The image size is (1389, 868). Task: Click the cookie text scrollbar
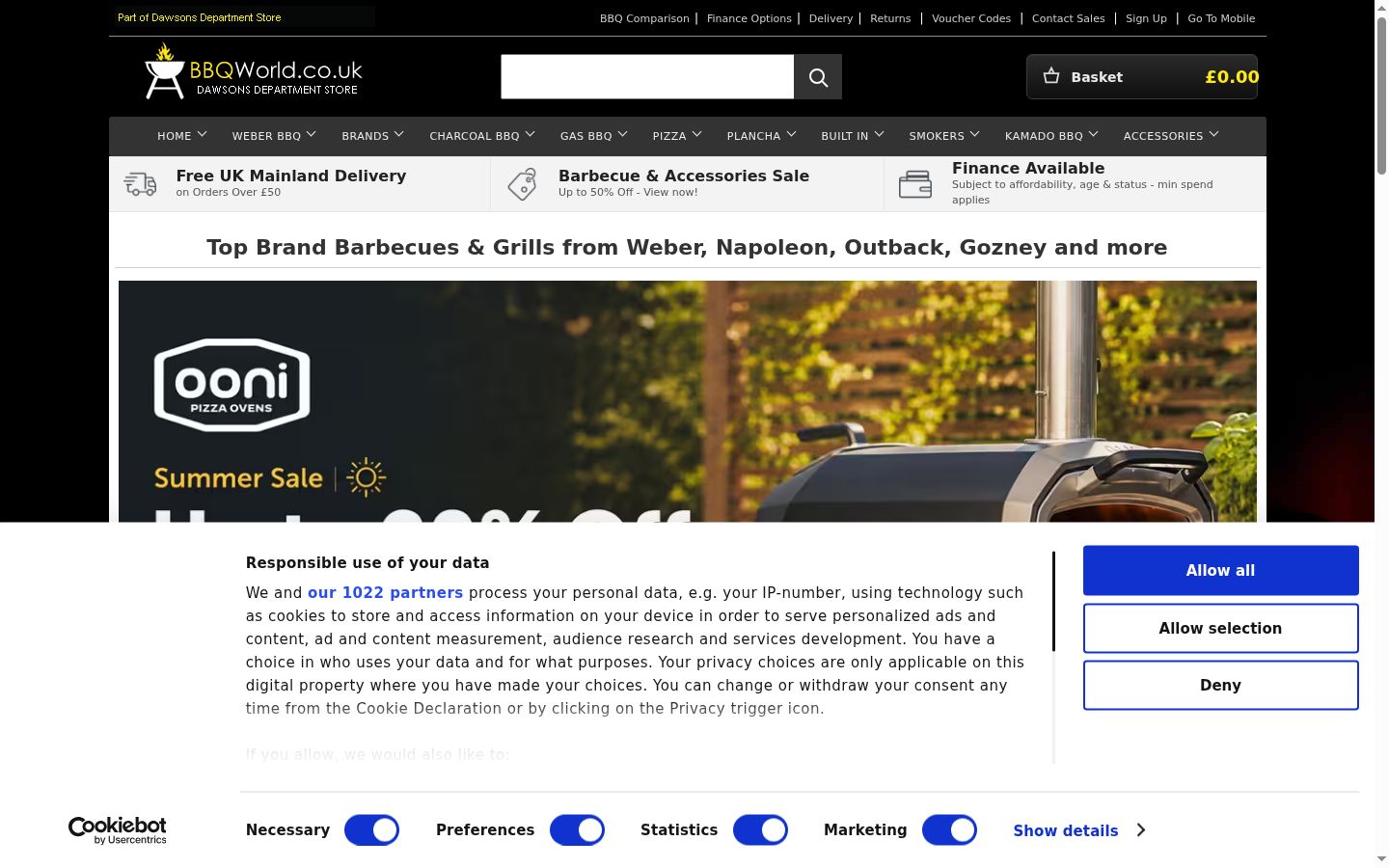pyautogui.click(x=1054, y=601)
